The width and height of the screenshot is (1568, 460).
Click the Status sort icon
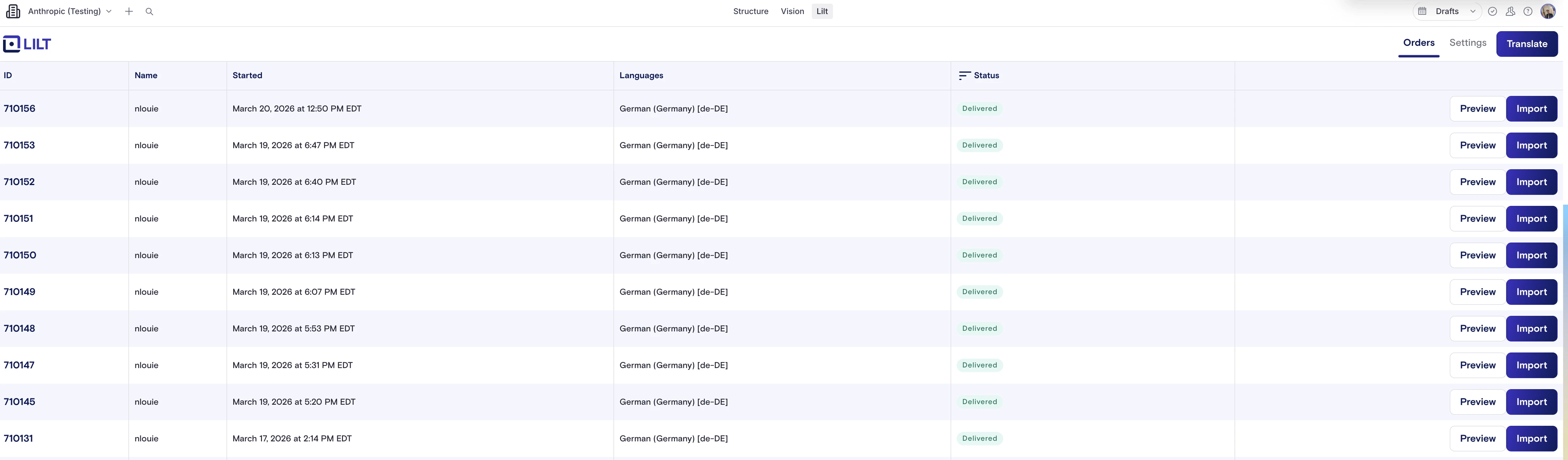(964, 75)
